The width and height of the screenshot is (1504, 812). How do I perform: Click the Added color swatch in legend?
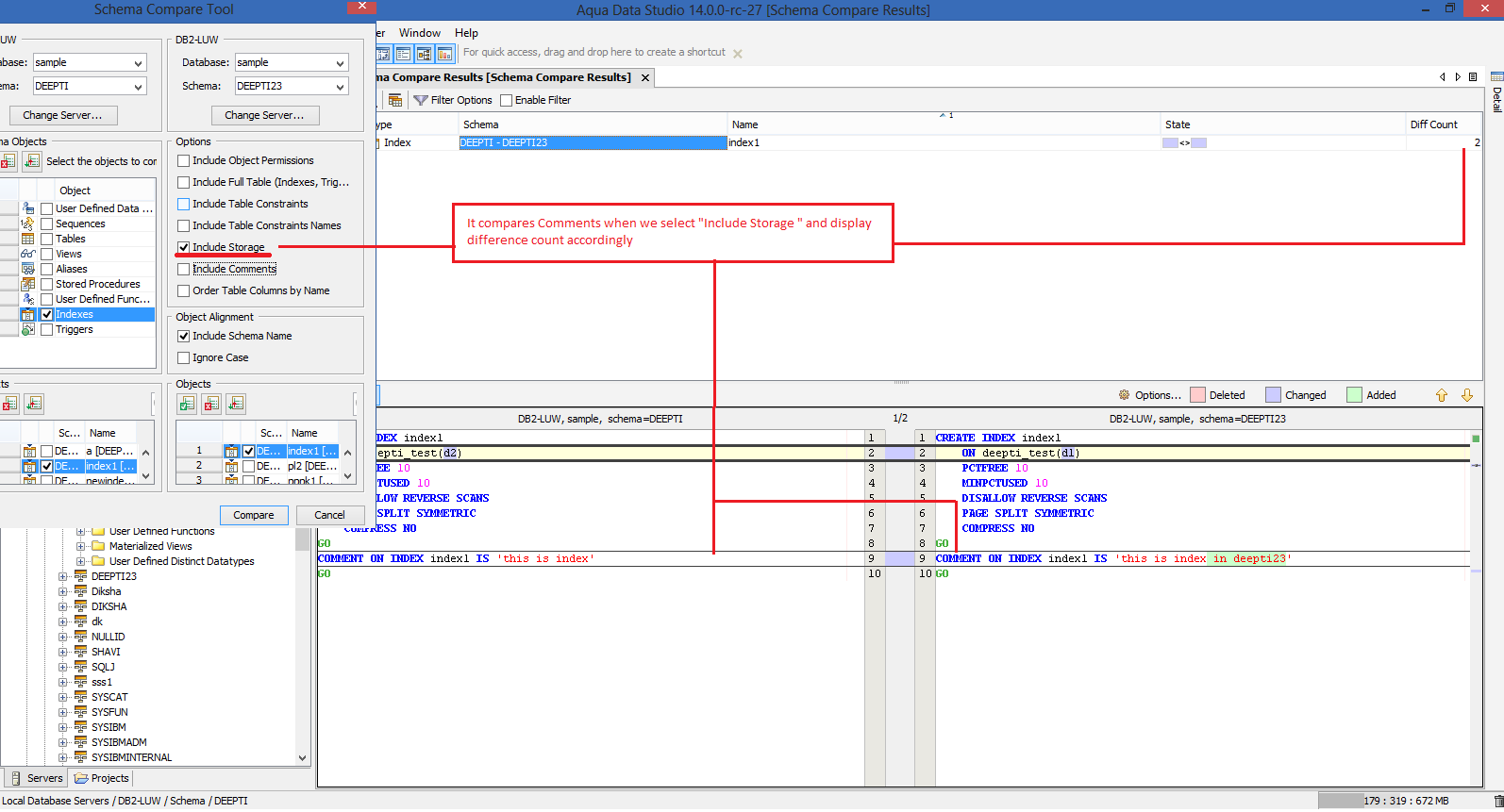point(1354,395)
